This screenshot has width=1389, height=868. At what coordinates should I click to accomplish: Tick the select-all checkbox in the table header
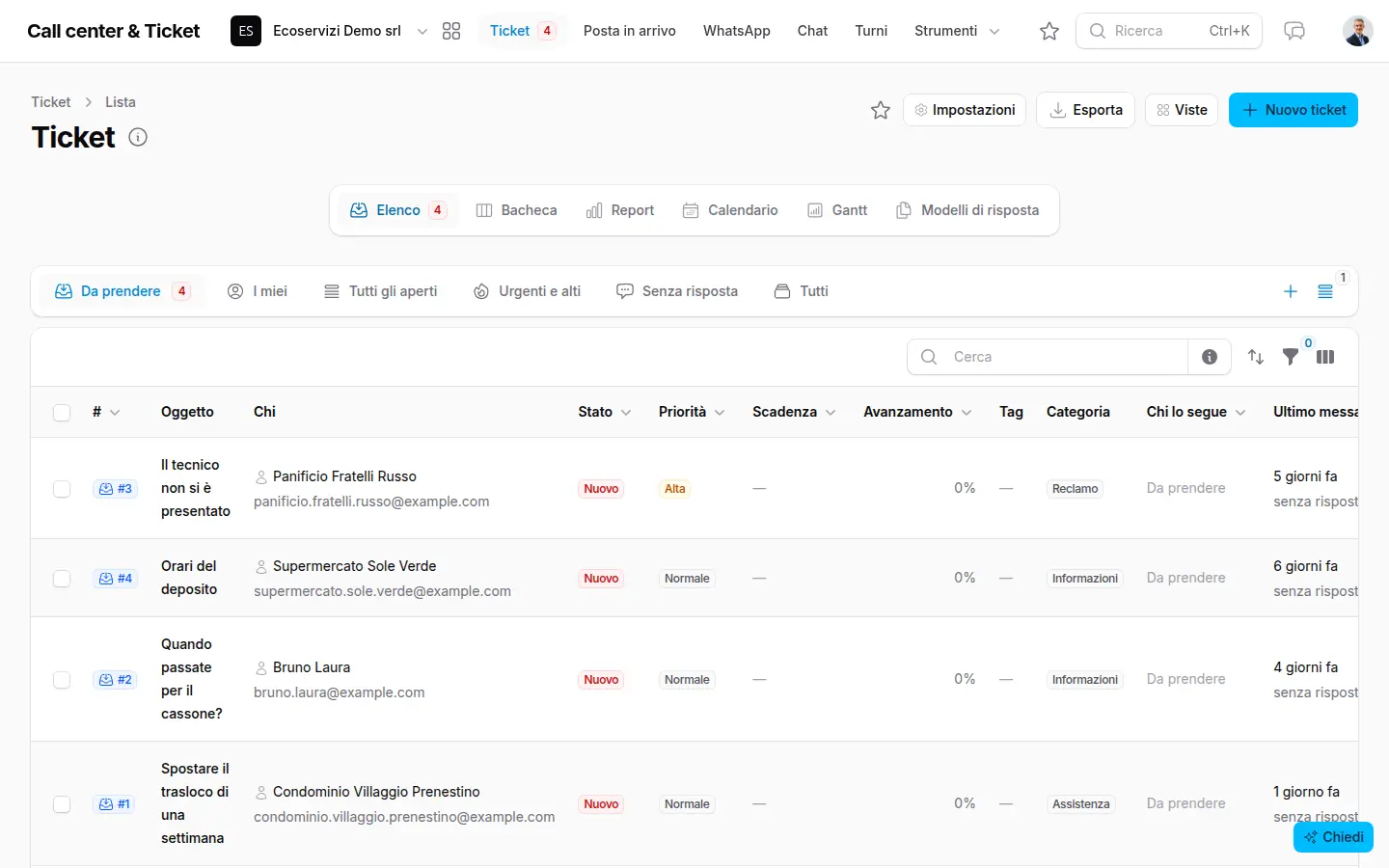tap(62, 413)
